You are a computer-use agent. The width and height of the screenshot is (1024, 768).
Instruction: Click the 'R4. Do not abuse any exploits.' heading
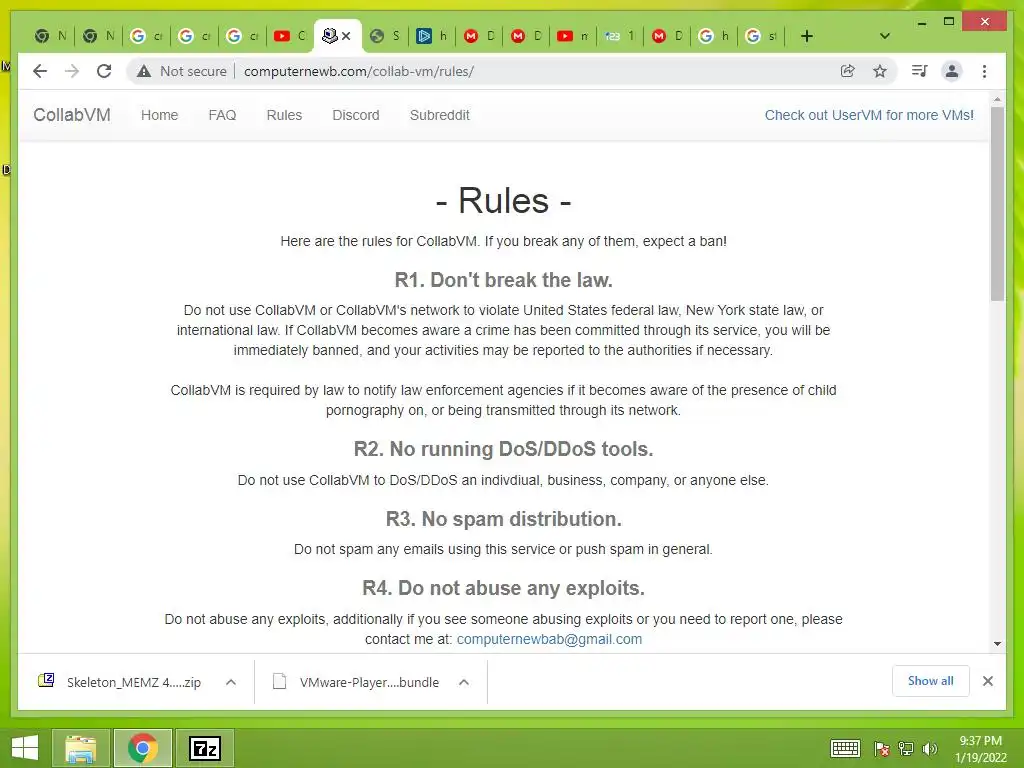504,588
